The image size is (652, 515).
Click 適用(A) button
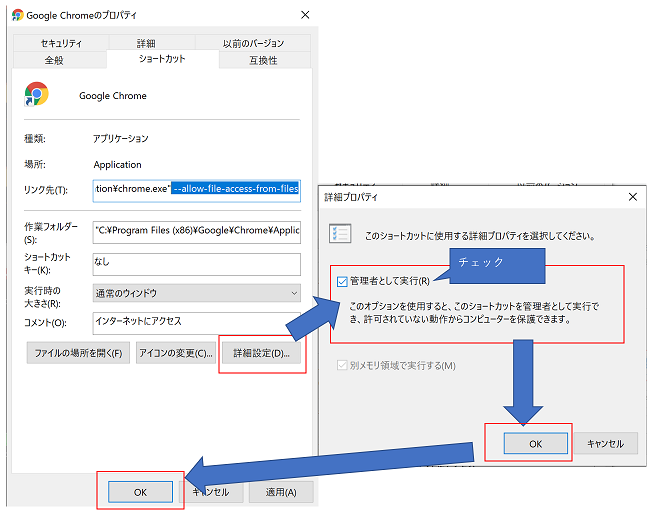coord(281,492)
